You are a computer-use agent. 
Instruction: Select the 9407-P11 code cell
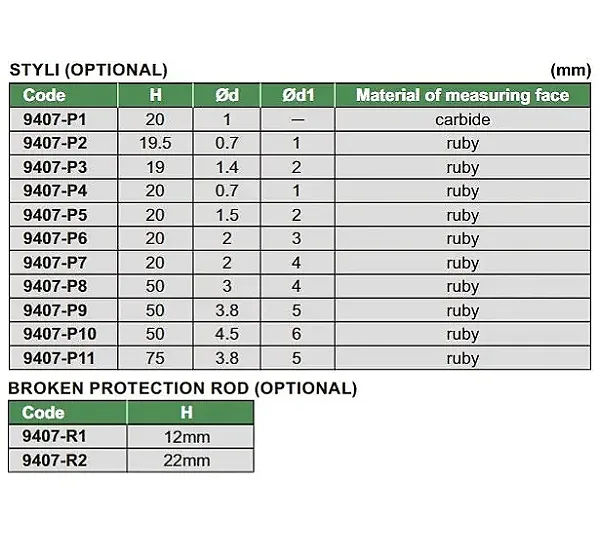64,358
